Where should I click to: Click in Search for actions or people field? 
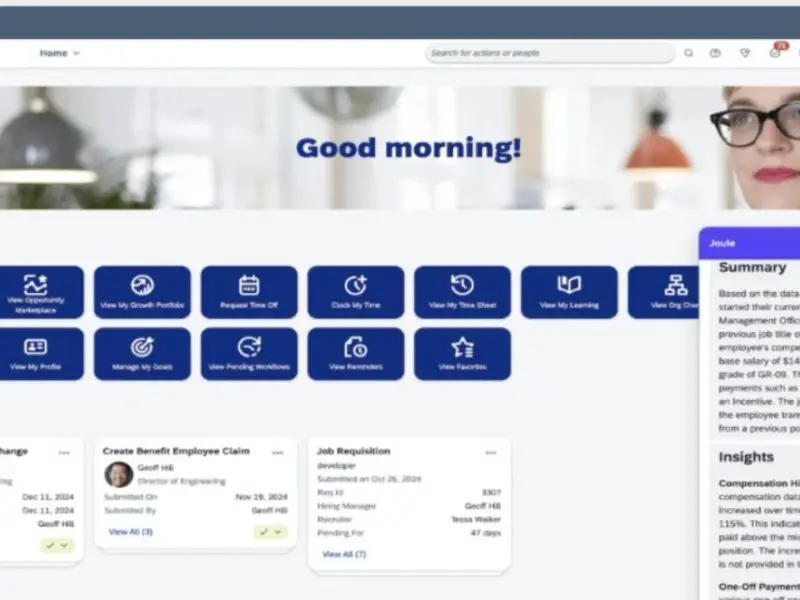pos(549,53)
